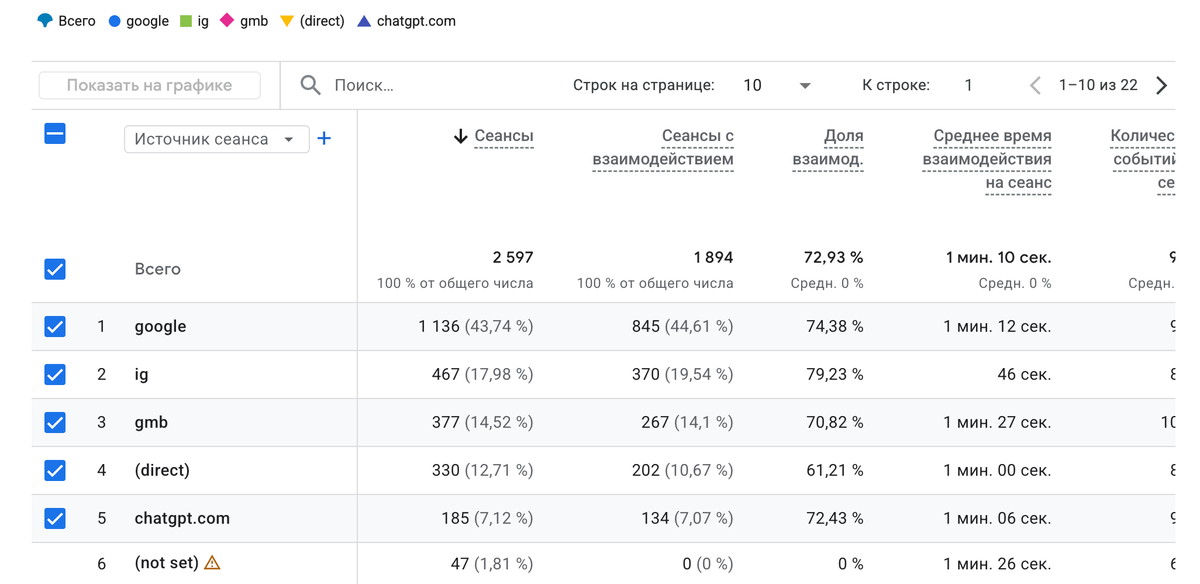The width and height of the screenshot is (1200, 584).
Task: Click the 1 мин. 27 сек. time cell
Action: (997, 422)
